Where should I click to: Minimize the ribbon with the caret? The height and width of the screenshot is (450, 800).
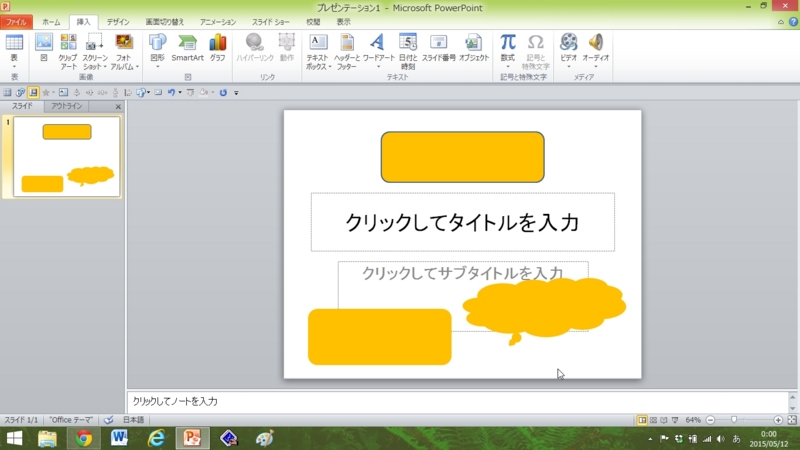[x=781, y=22]
